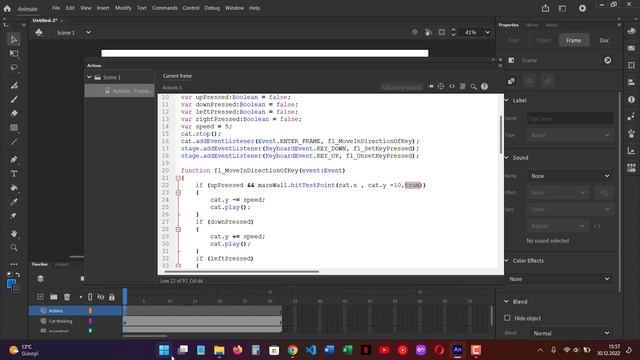Select the Eraser tool

pos(14,113)
